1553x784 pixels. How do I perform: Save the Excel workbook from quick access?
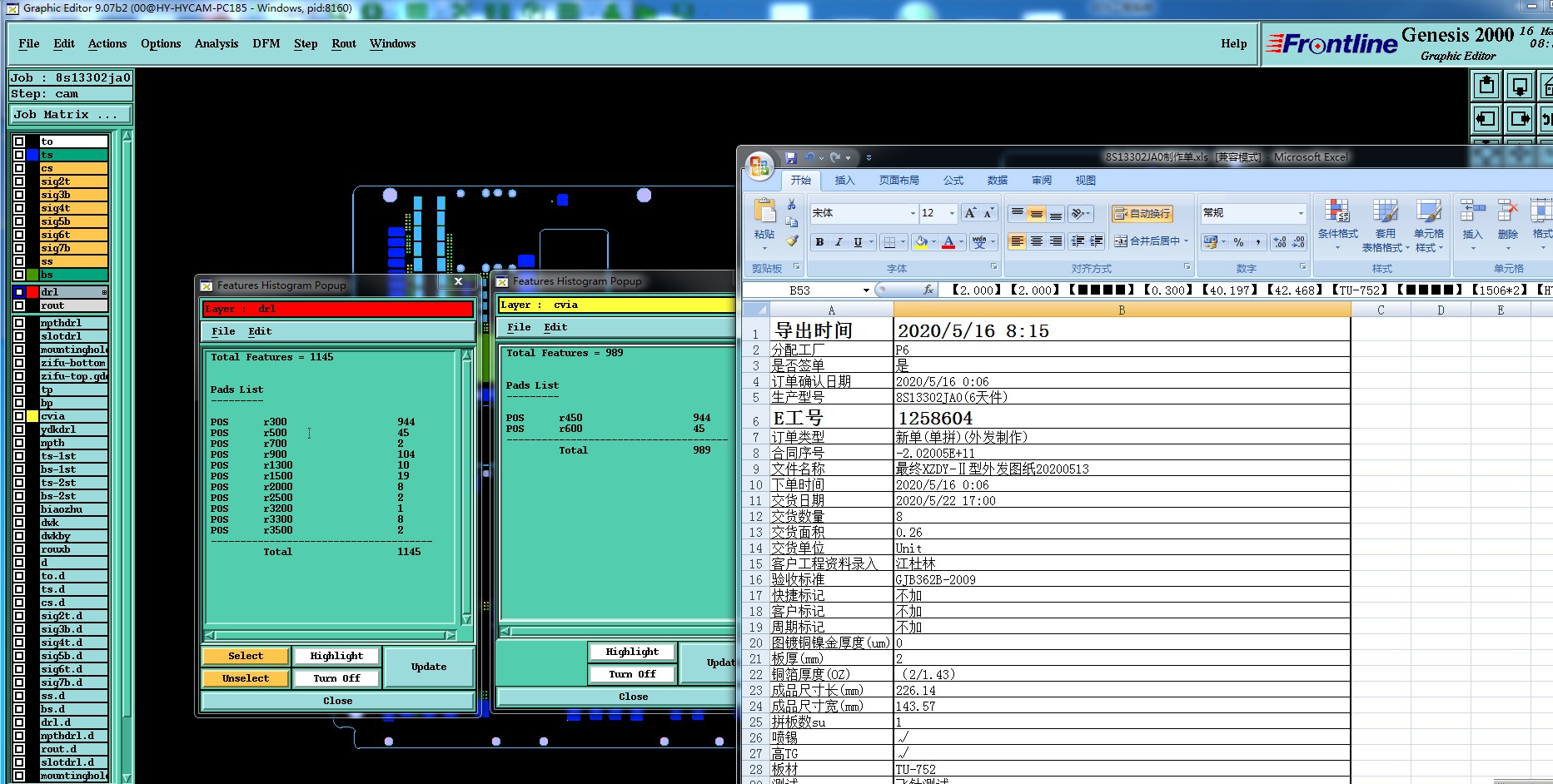point(791,157)
